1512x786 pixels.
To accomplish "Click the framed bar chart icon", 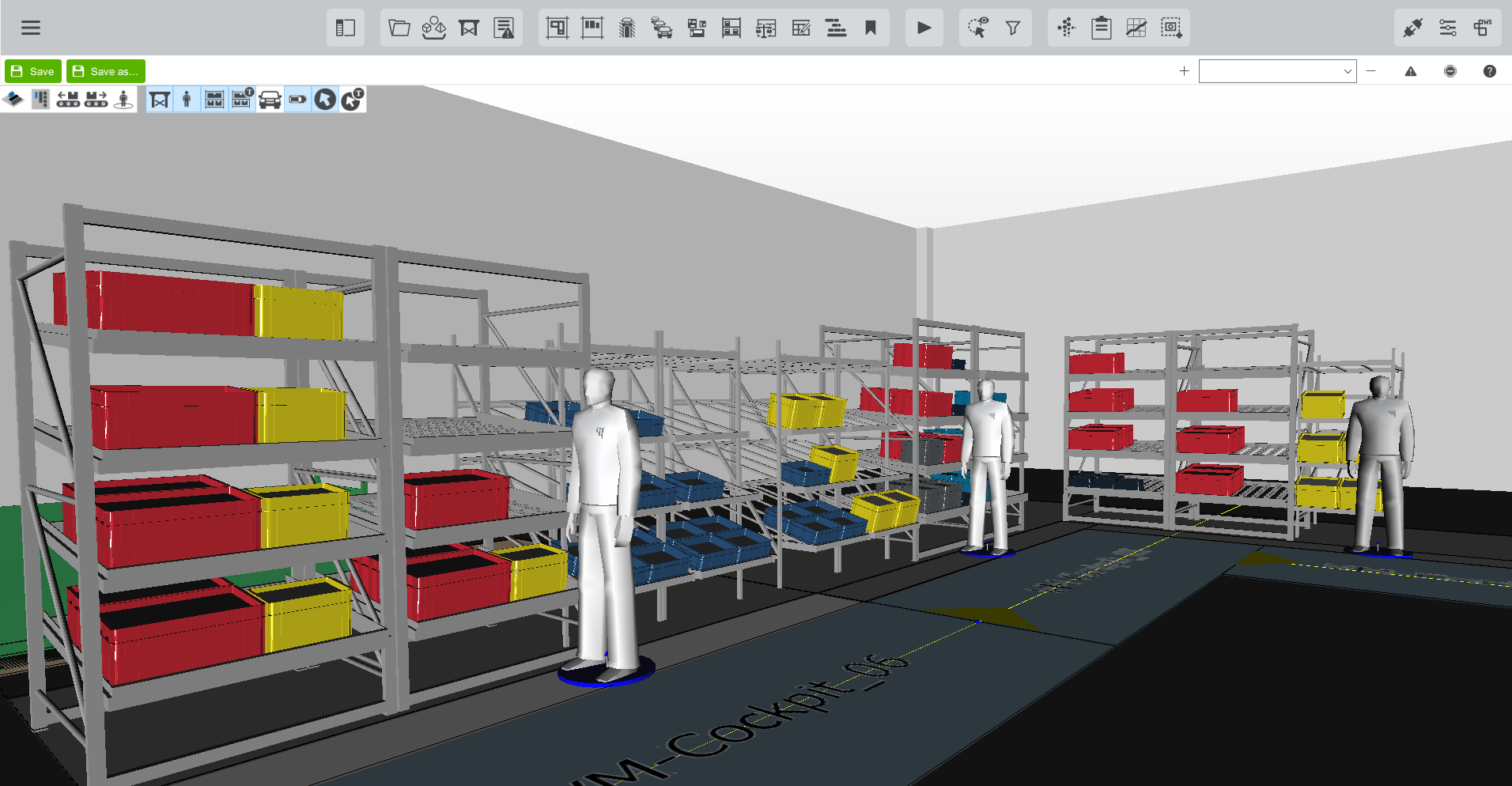I will pyautogui.click(x=592, y=28).
